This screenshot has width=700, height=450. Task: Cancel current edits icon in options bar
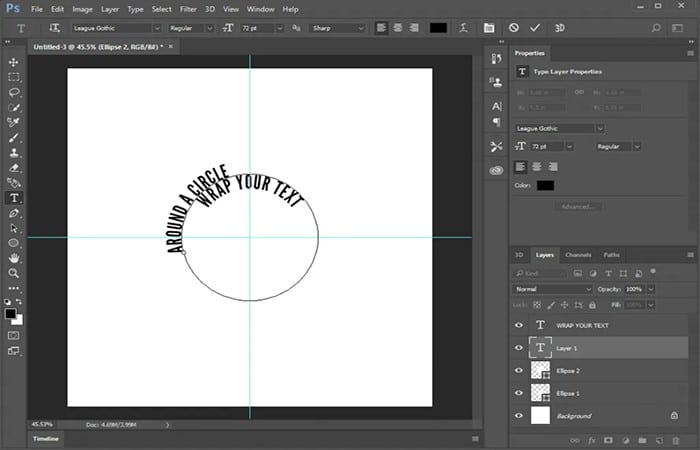(x=514, y=28)
